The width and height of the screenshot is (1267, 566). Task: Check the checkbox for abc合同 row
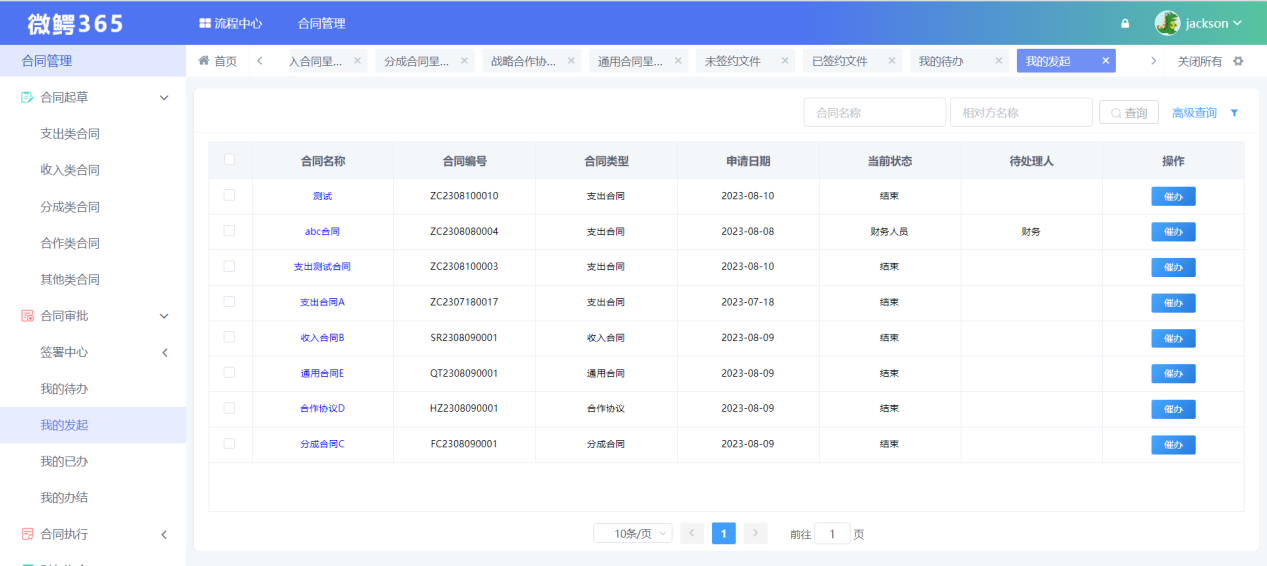230,231
